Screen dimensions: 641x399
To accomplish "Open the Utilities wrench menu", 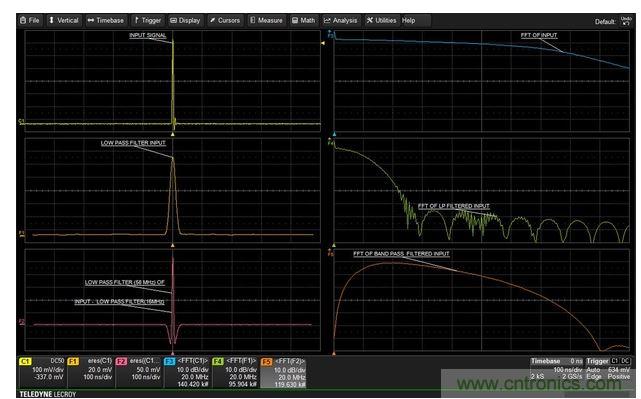I will coord(381,20).
